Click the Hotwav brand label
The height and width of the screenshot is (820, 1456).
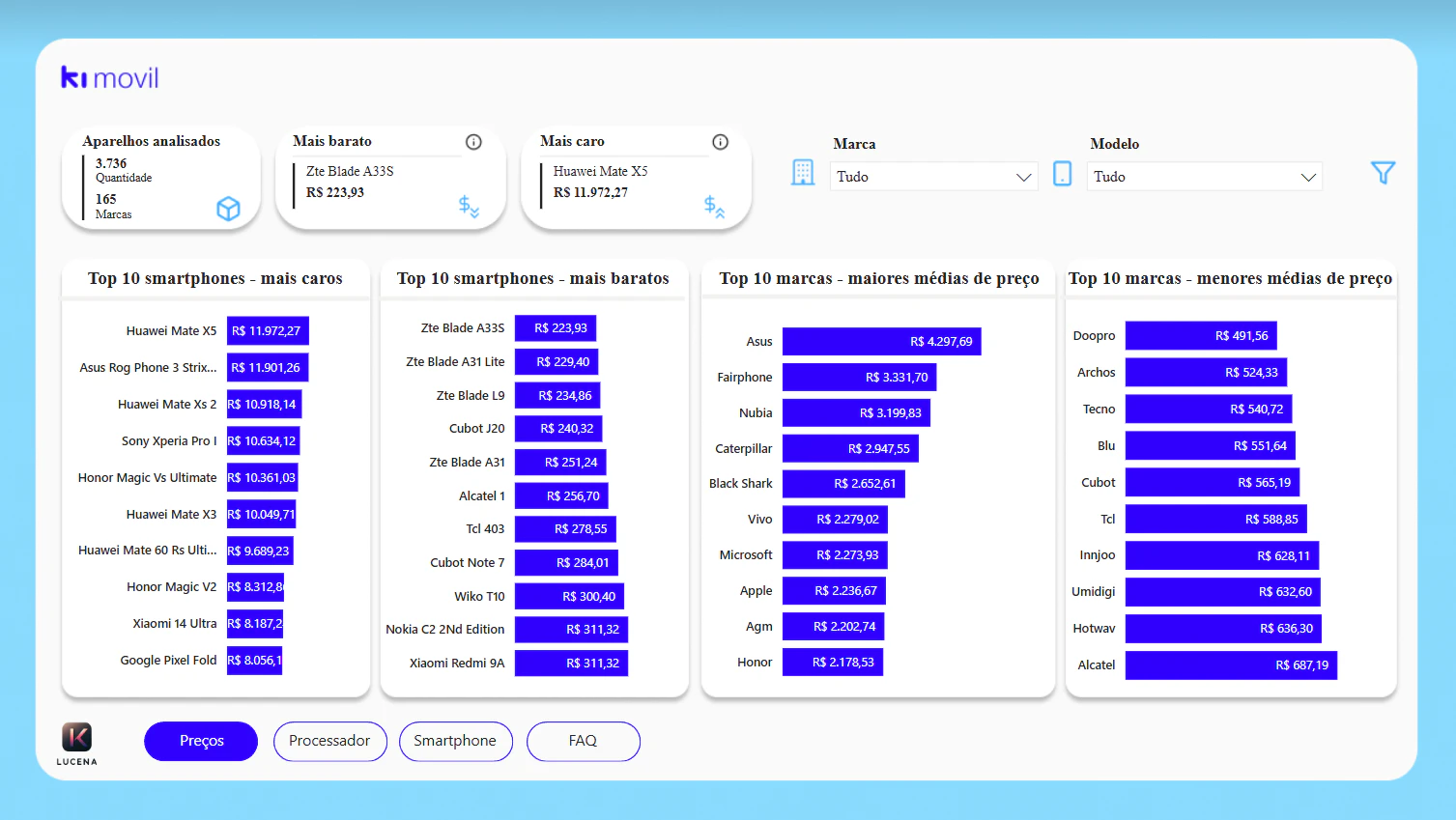coord(1094,628)
